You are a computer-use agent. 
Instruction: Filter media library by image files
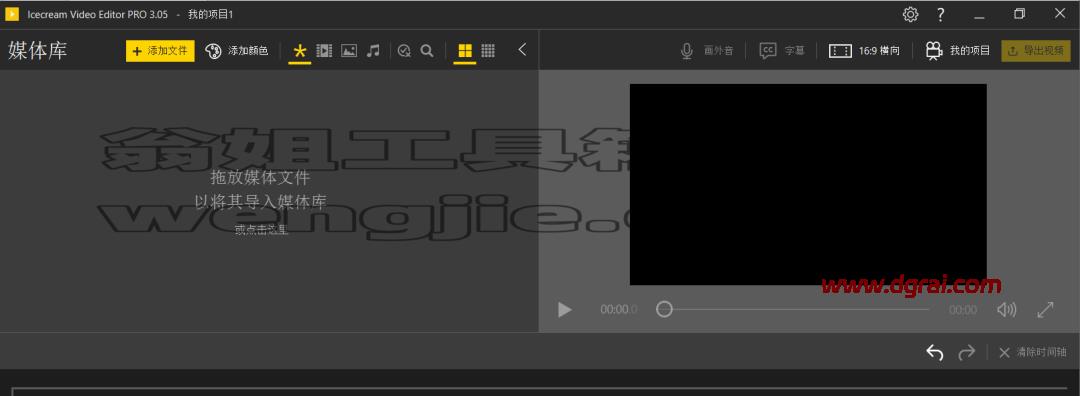click(349, 51)
